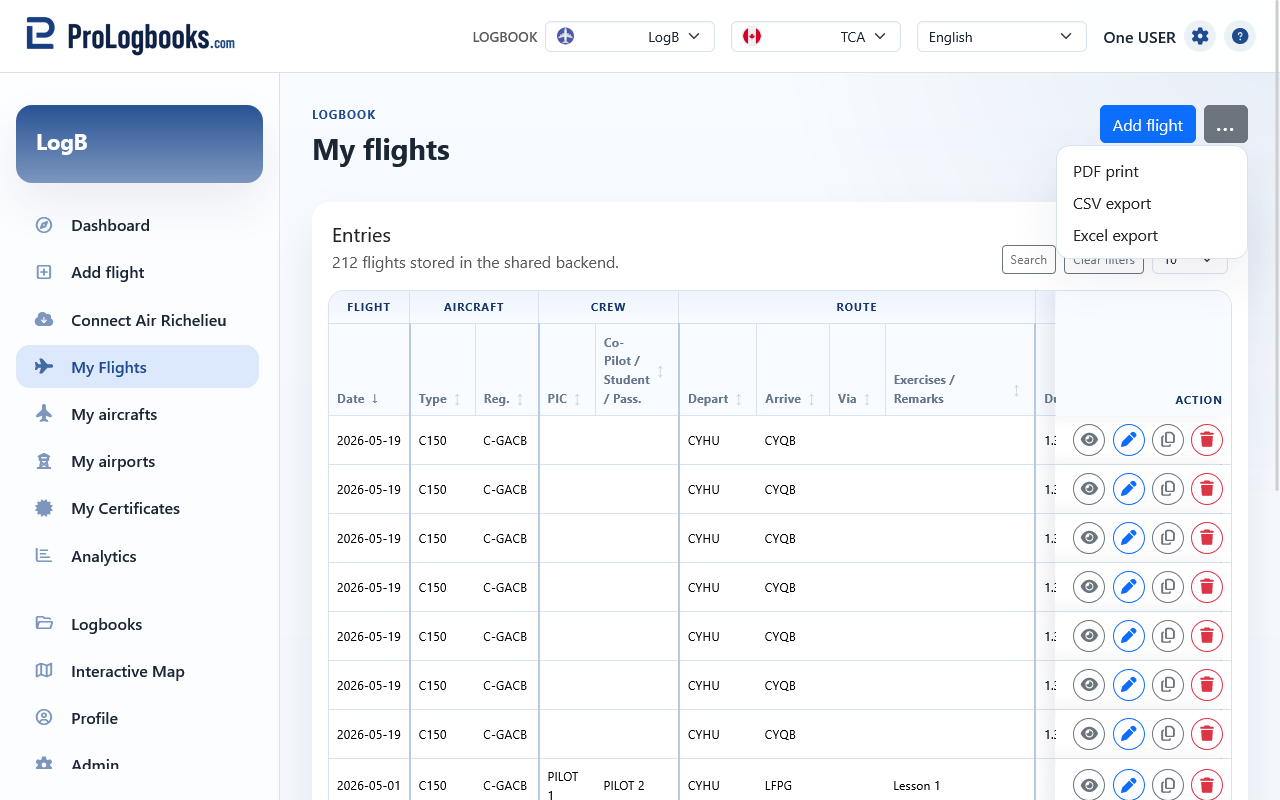Sort table by Depart column
1280x800 pixels.
[x=739, y=399]
